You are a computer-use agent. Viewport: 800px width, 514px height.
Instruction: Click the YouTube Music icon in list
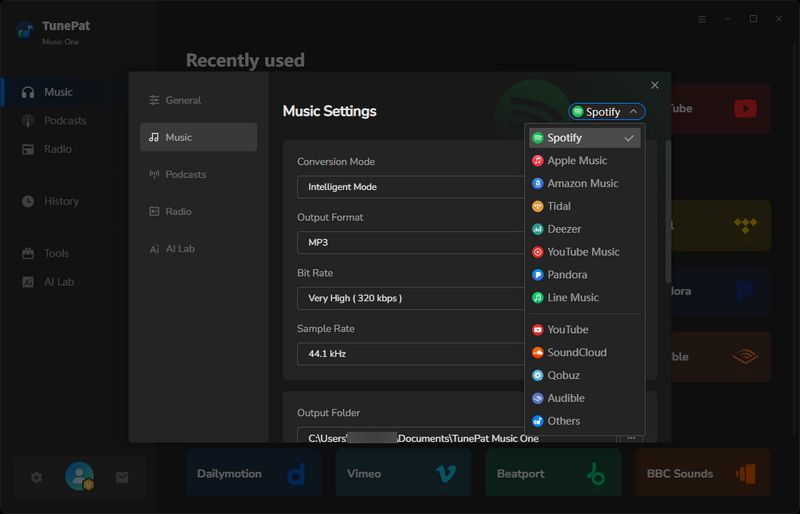point(537,252)
